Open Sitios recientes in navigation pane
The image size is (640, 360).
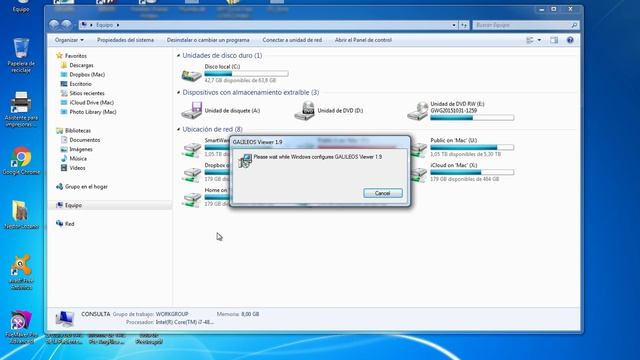tap(87, 93)
